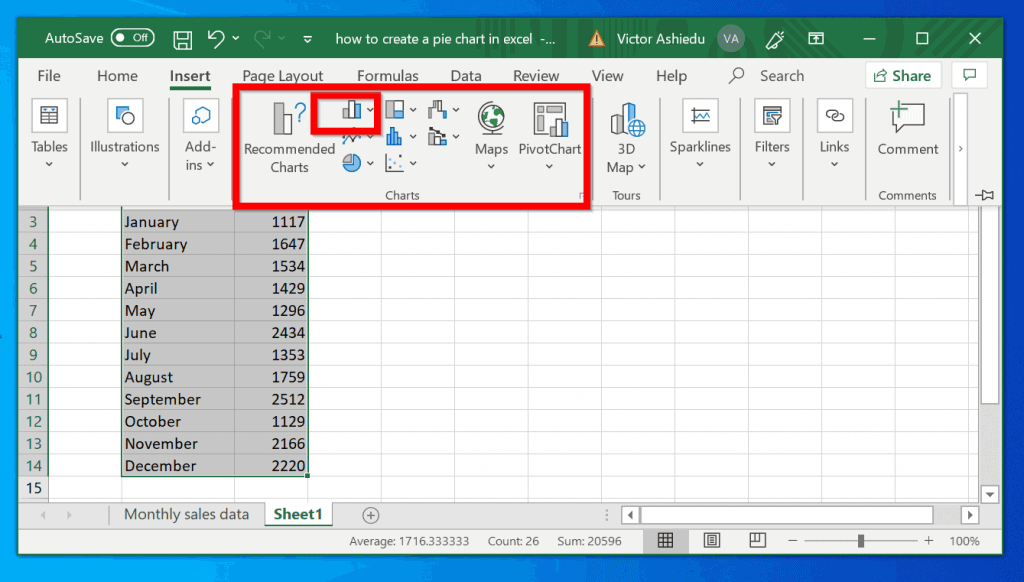This screenshot has width=1024, height=582.
Task: Switch to Normal view icon
Action: click(x=665, y=541)
